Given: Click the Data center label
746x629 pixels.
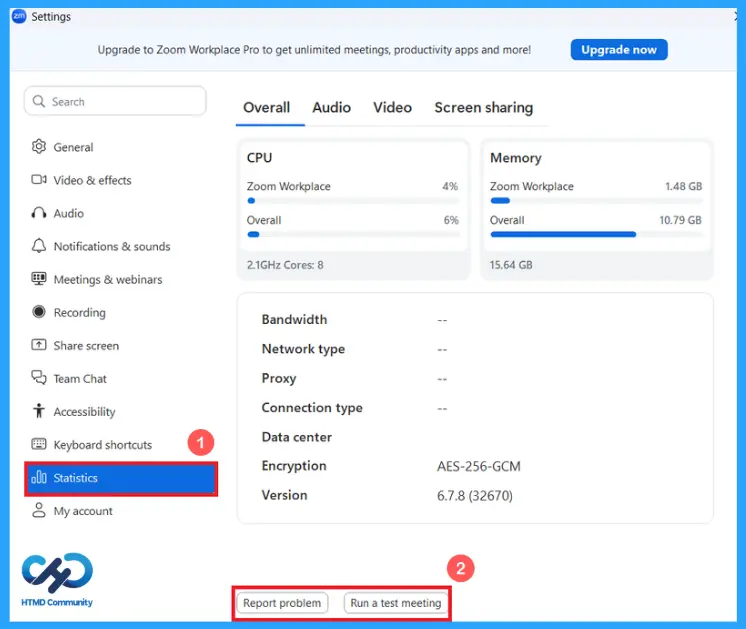Looking at the screenshot, I should click(297, 437).
